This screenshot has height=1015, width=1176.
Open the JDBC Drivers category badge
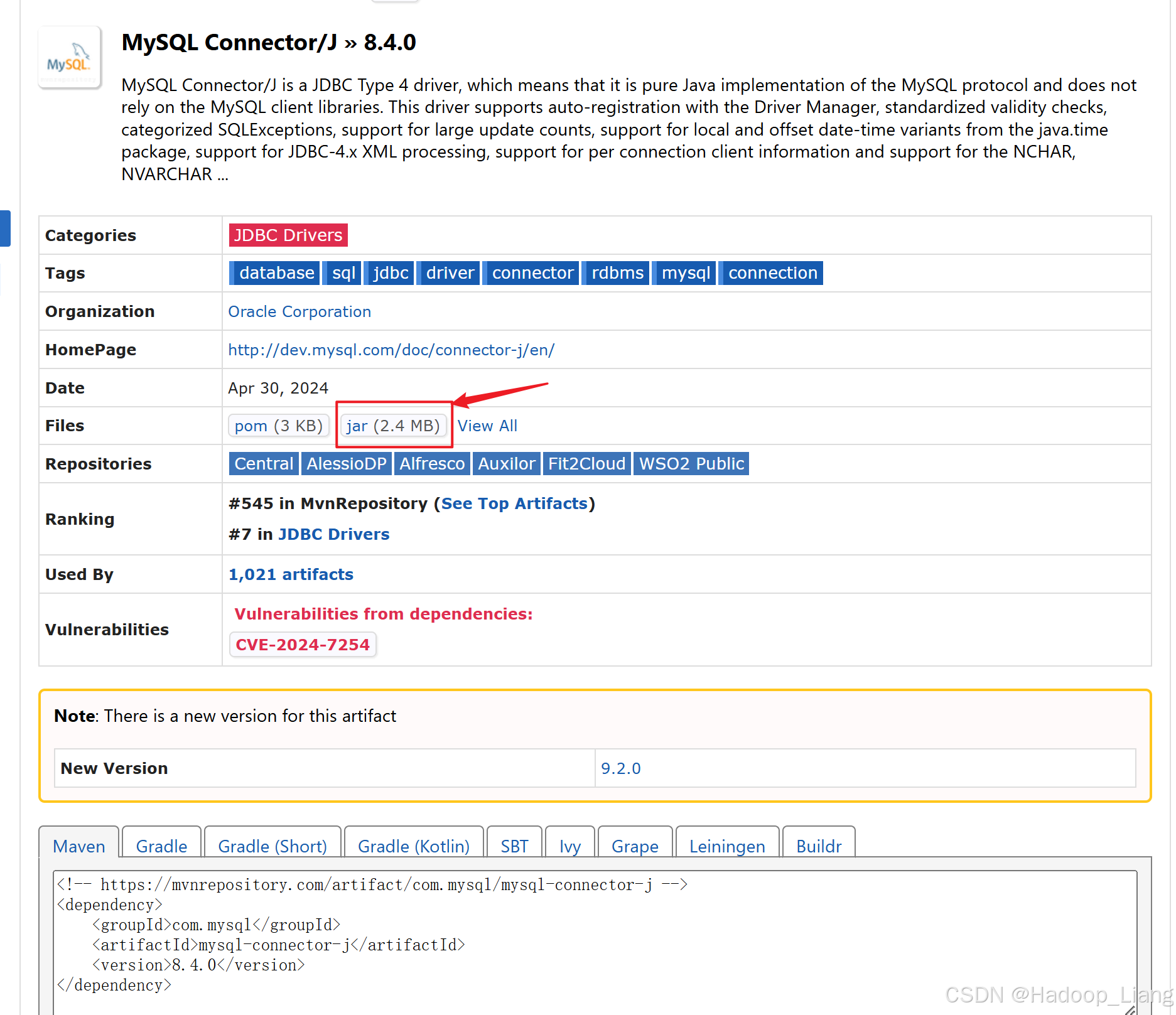288,235
